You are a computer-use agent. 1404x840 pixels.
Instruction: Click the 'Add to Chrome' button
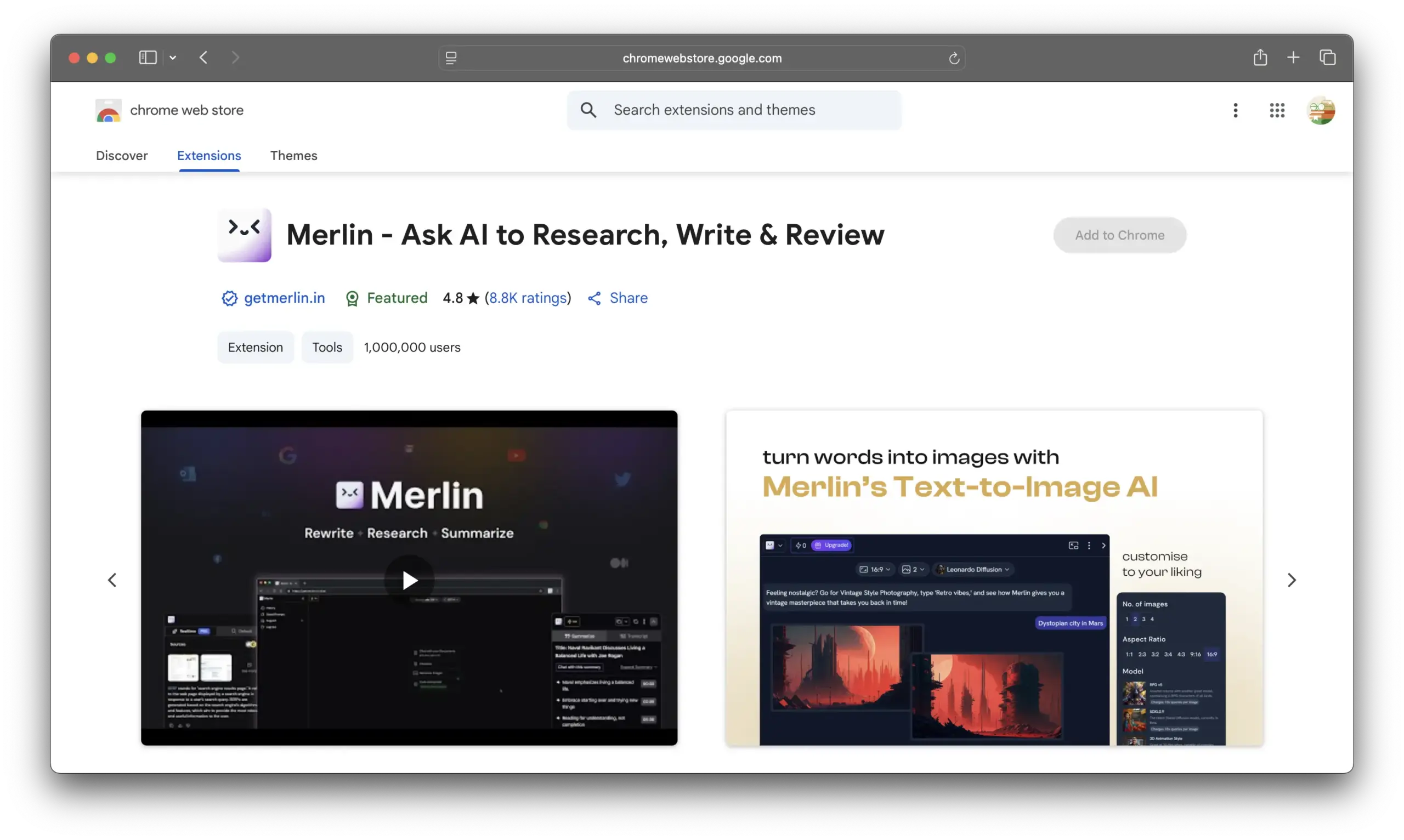point(1119,235)
